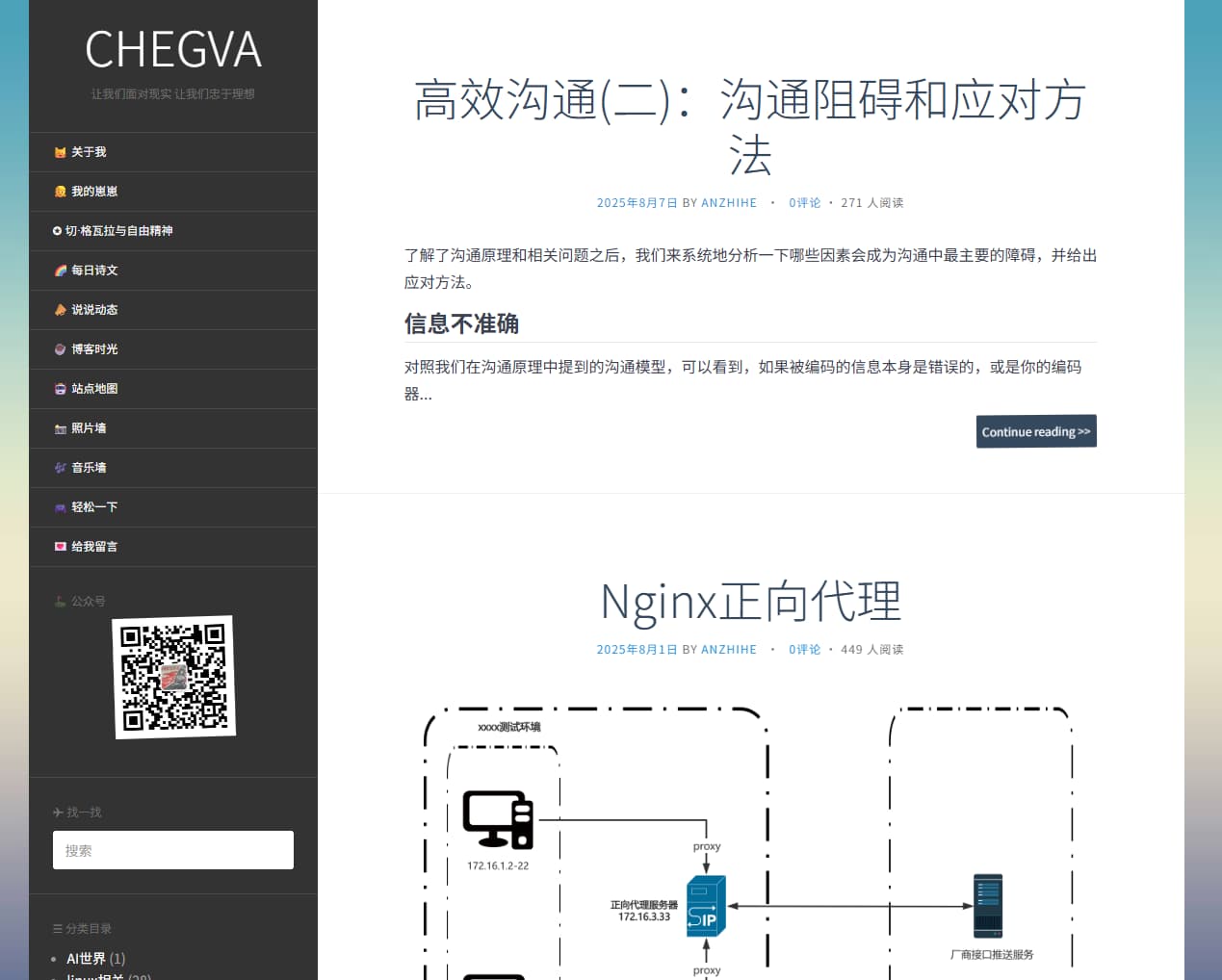Open author ANZHIHE's profile link
The height and width of the screenshot is (980, 1222).
pos(729,202)
